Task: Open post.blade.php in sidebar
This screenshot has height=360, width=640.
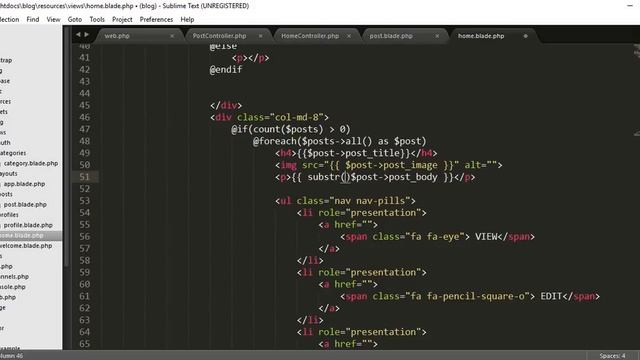Action: click(x=25, y=204)
